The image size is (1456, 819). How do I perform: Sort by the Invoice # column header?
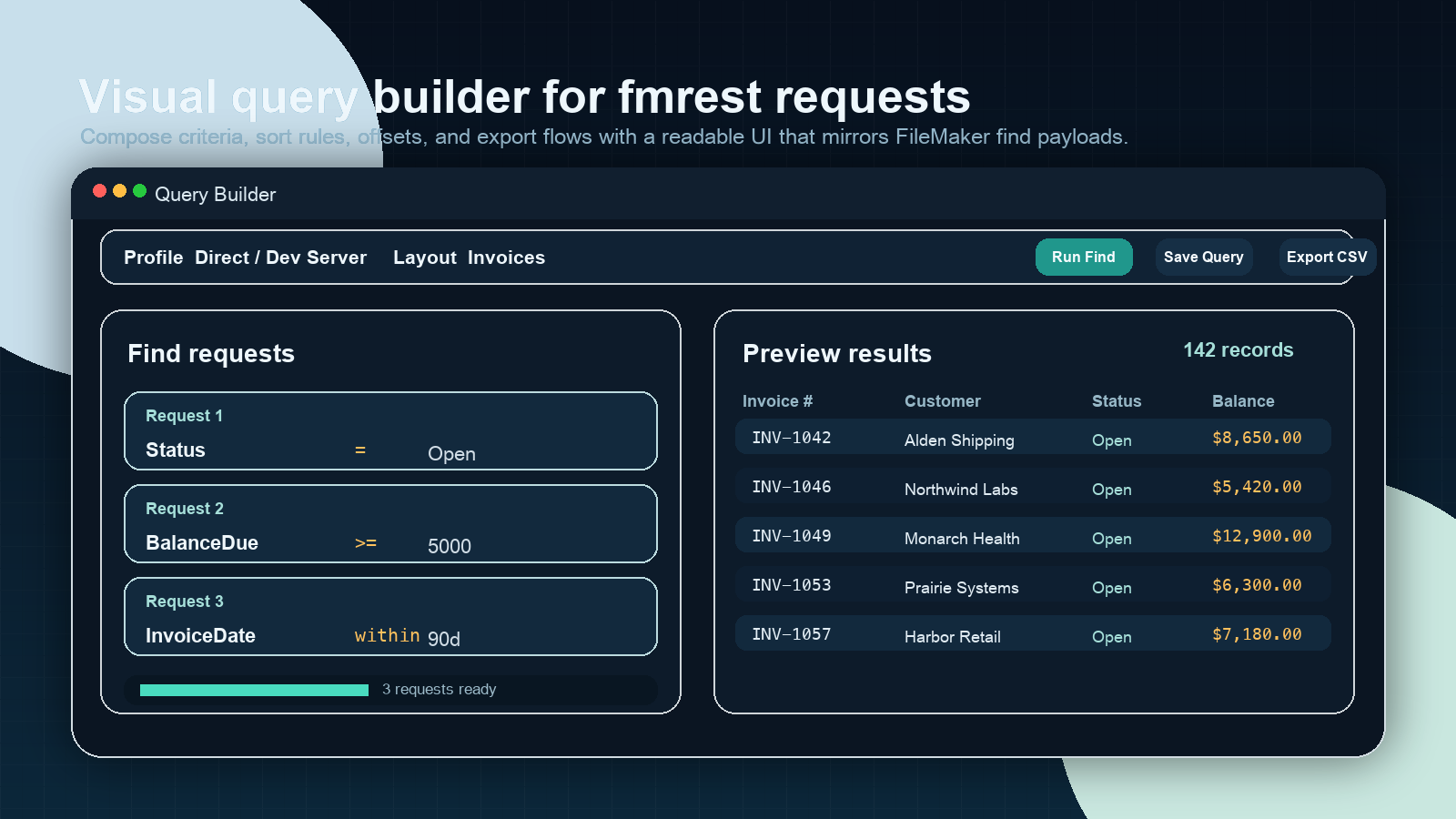778,401
